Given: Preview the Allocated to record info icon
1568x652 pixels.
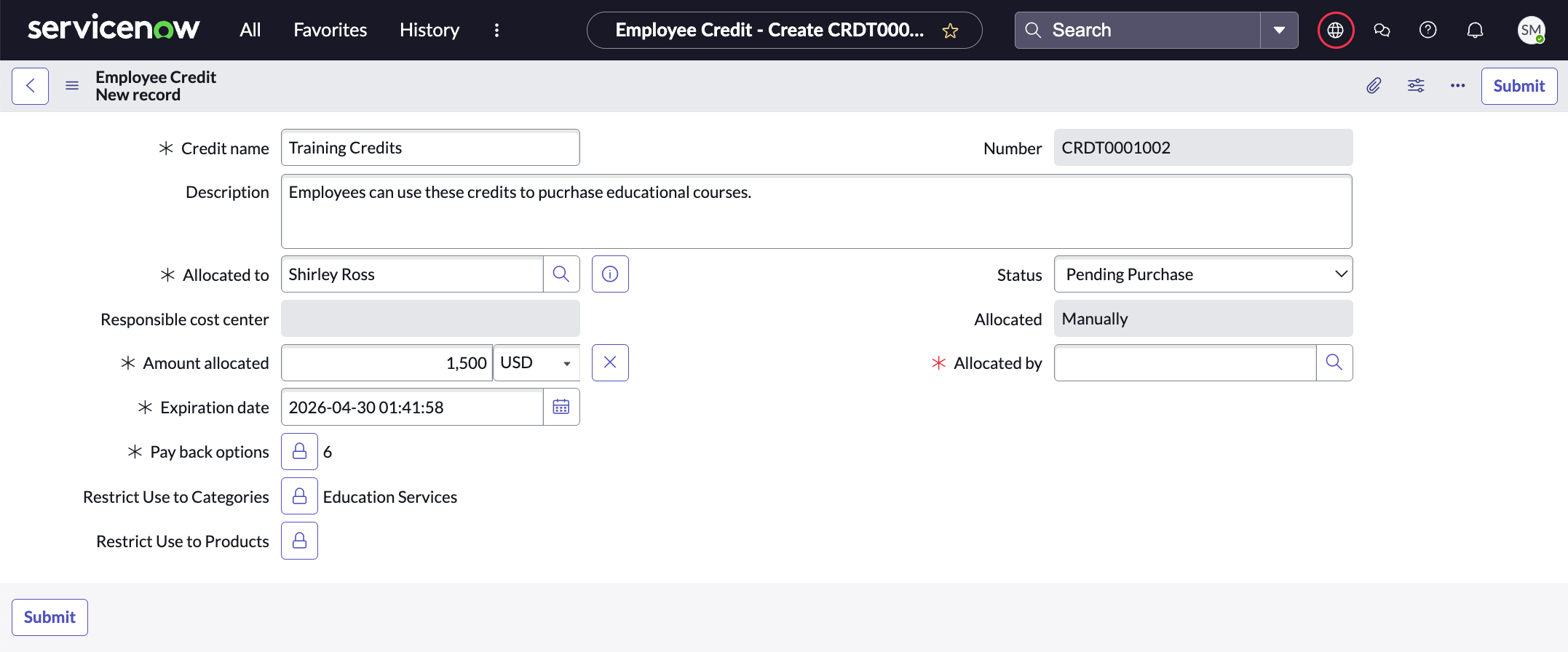Looking at the screenshot, I should 610,274.
